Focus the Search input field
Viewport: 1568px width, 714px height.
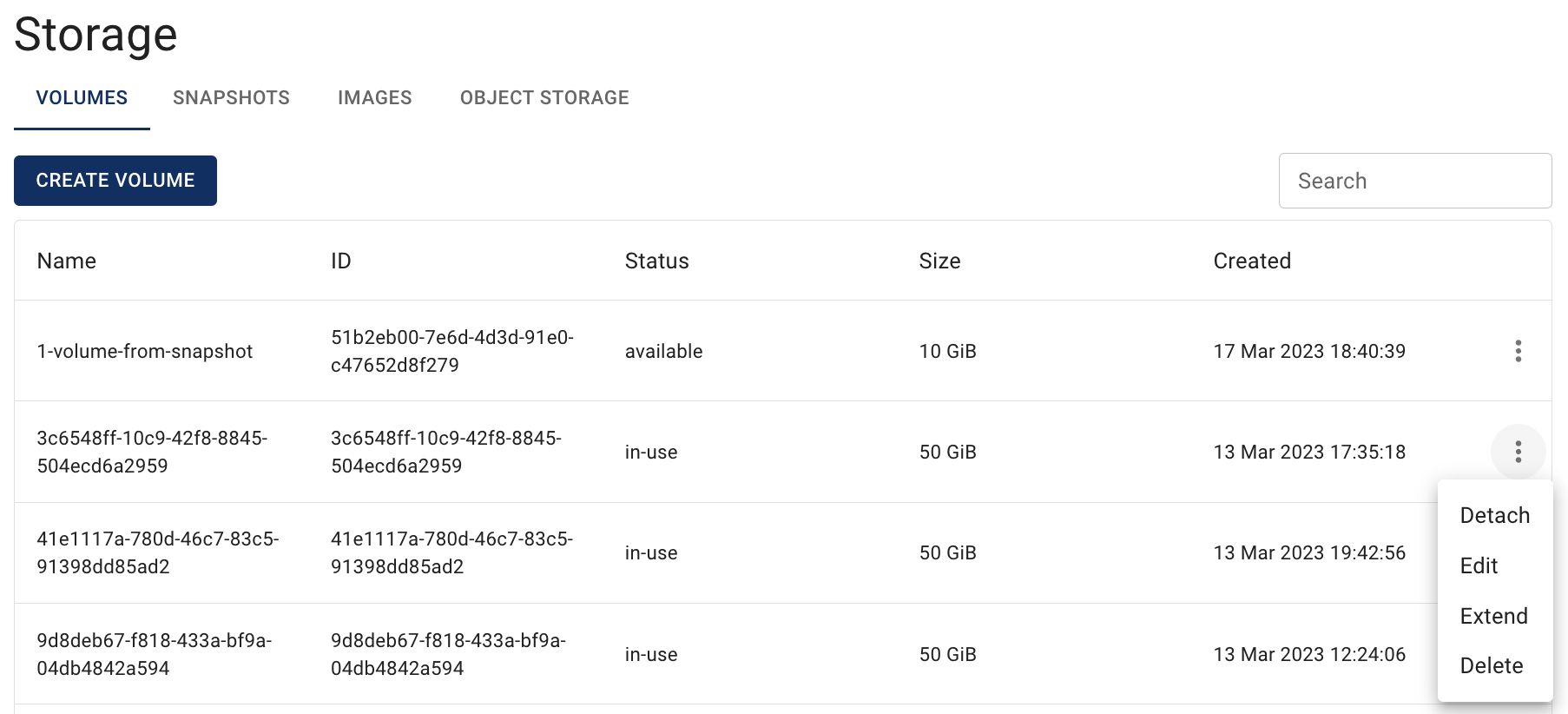click(x=1414, y=181)
